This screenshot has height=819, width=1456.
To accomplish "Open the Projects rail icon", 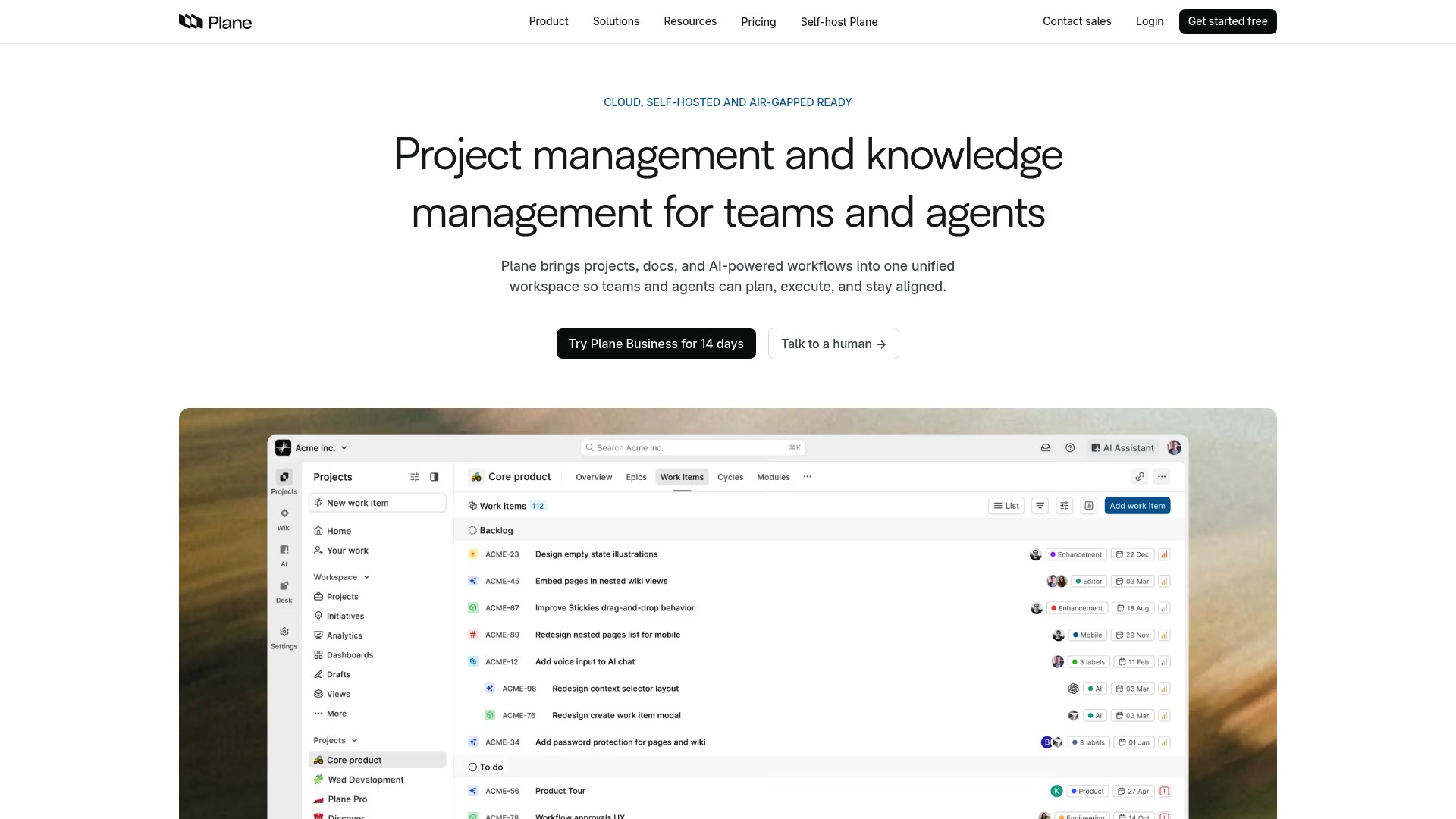I will [x=284, y=477].
